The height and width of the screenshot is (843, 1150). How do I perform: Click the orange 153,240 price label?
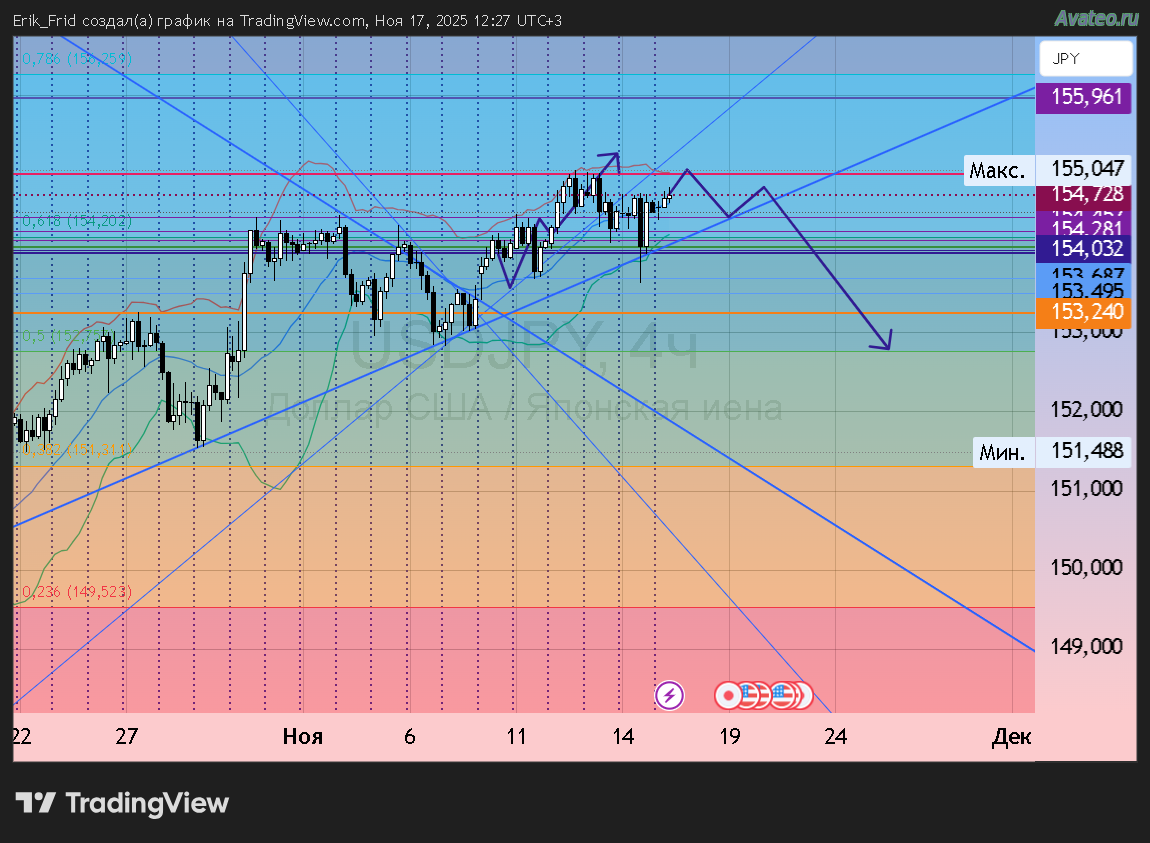coord(1085,312)
